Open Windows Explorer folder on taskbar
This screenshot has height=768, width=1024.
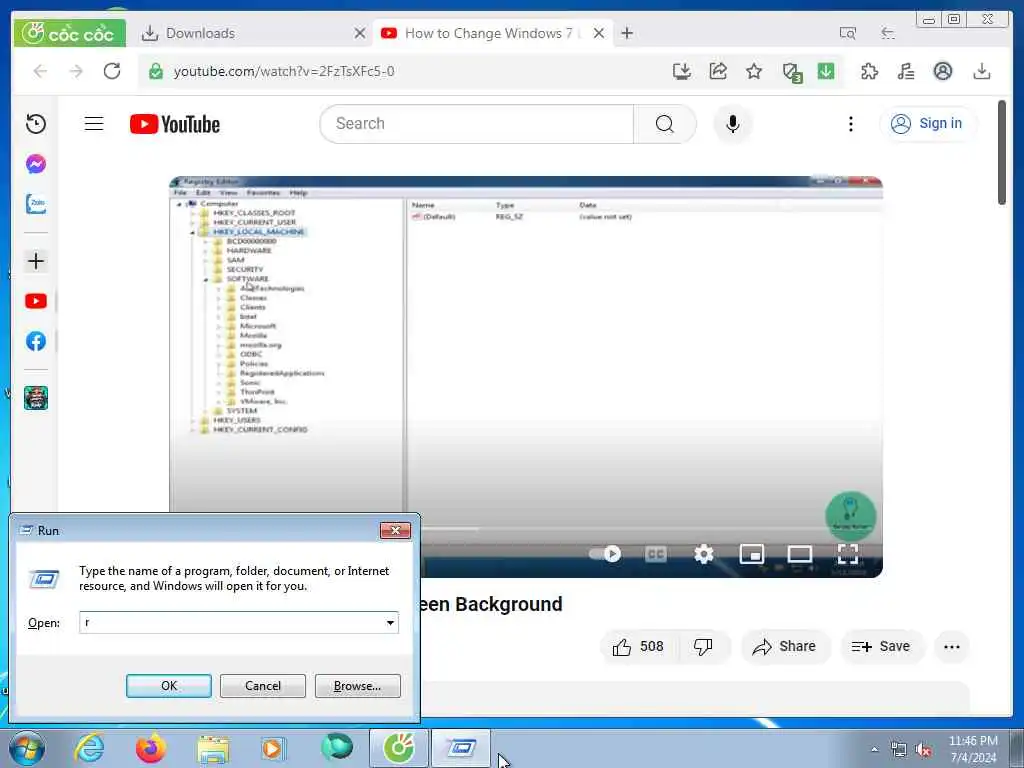click(213, 748)
